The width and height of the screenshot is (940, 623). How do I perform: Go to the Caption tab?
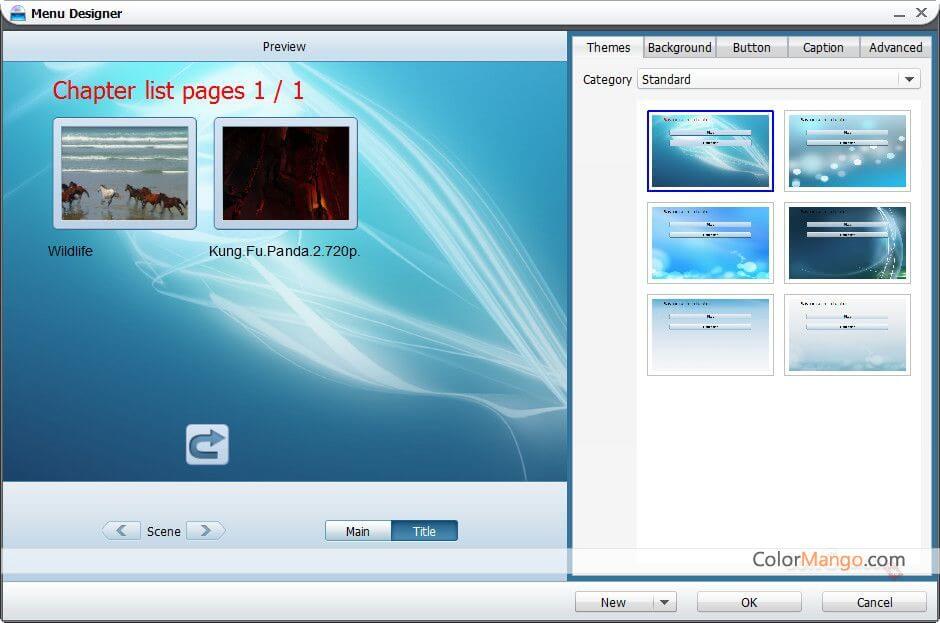(x=823, y=47)
